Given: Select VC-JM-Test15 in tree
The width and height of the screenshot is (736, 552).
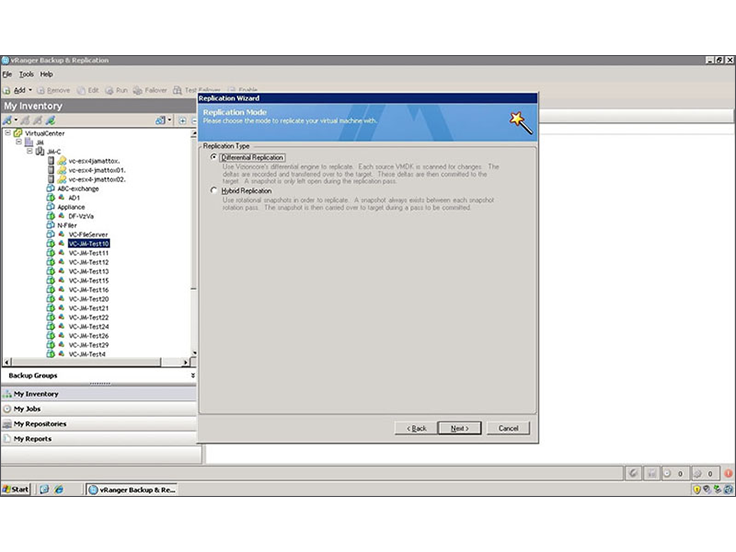Looking at the screenshot, I should (89, 280).
